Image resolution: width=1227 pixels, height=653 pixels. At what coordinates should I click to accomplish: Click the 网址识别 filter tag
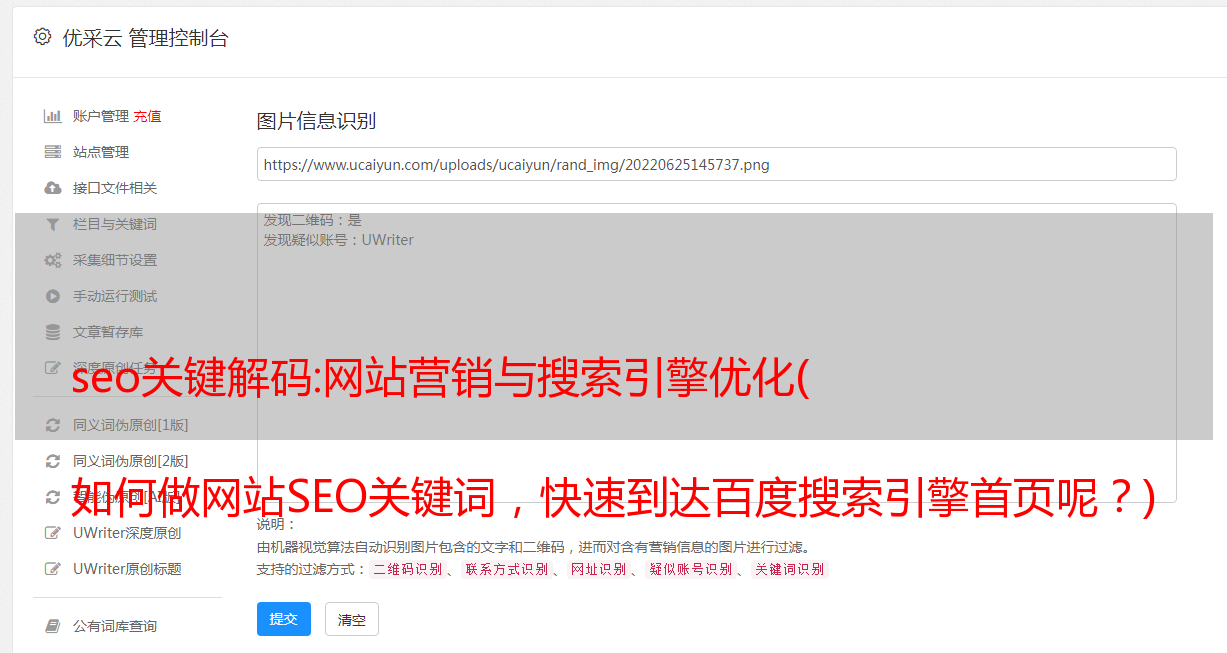[x=598, y=569]
